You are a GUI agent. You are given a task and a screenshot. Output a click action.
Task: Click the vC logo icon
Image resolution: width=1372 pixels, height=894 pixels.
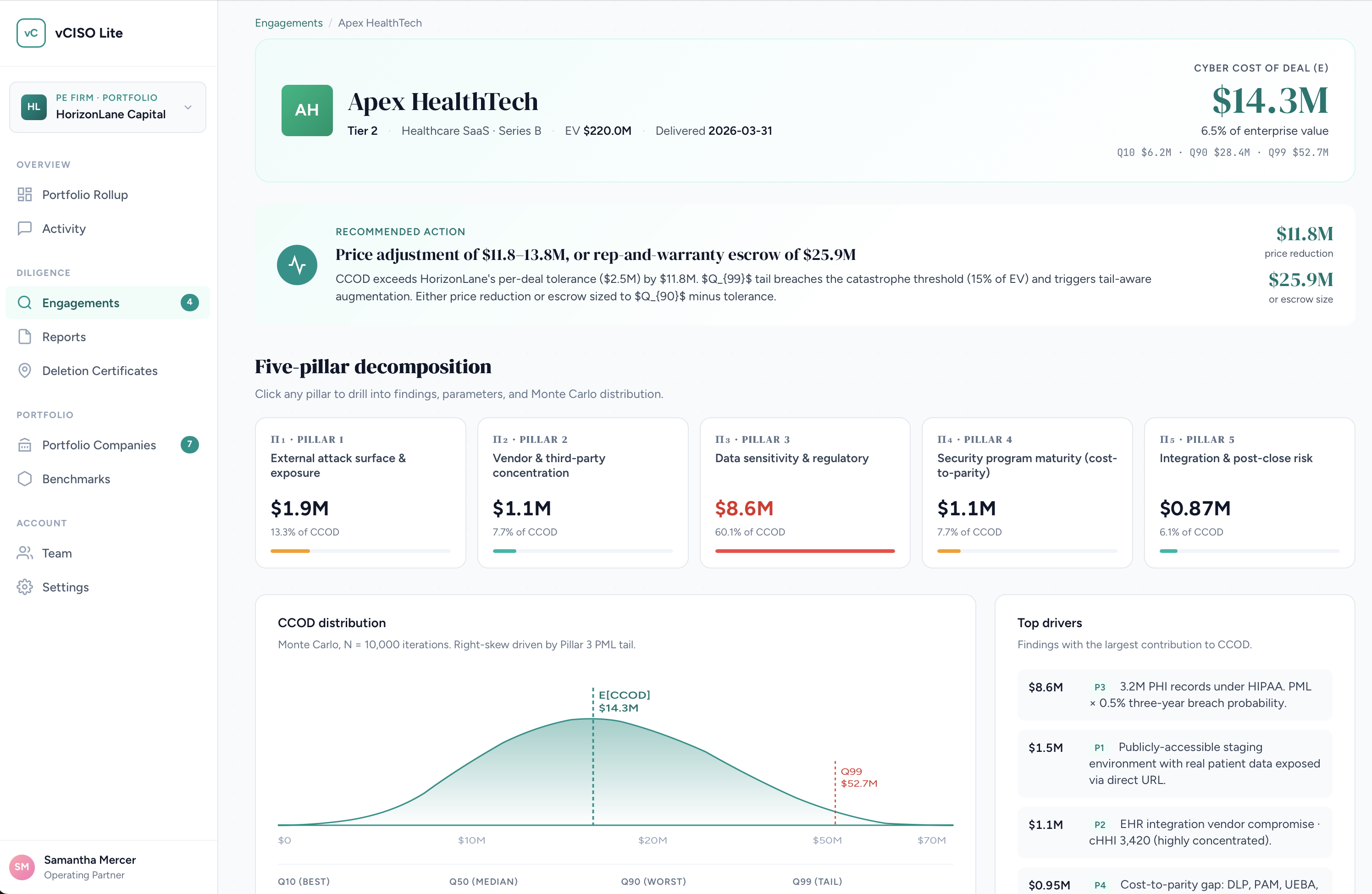pos(31,33)
